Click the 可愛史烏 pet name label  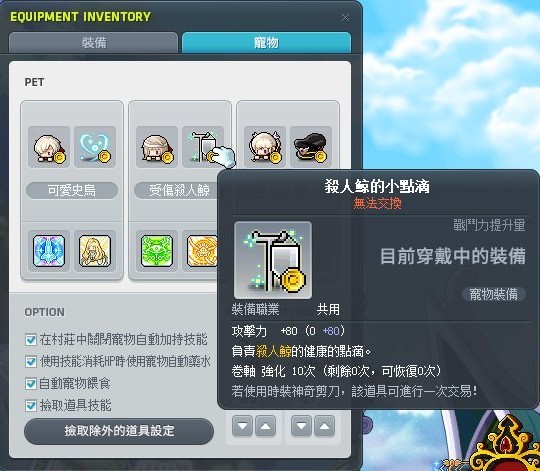pos(72,190)
